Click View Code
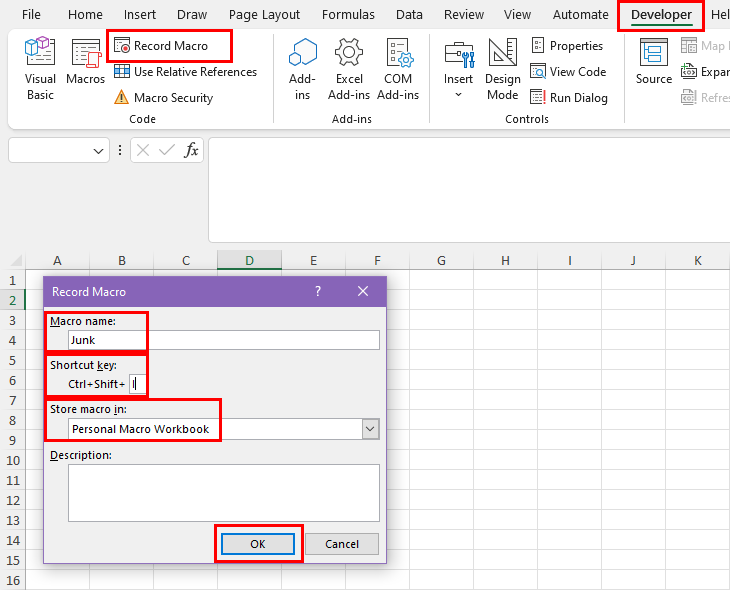Screen dimensions: 730x590 [568, 72]
